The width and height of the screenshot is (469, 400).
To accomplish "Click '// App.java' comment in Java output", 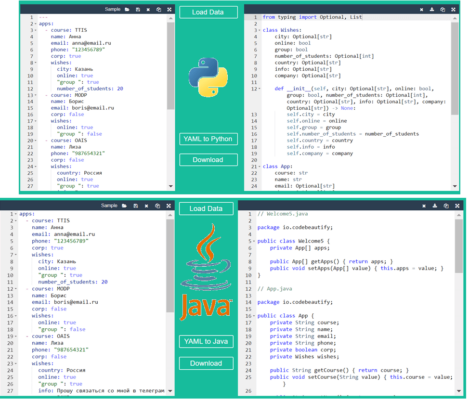I will pyautogui.click(x=275, y=289).
